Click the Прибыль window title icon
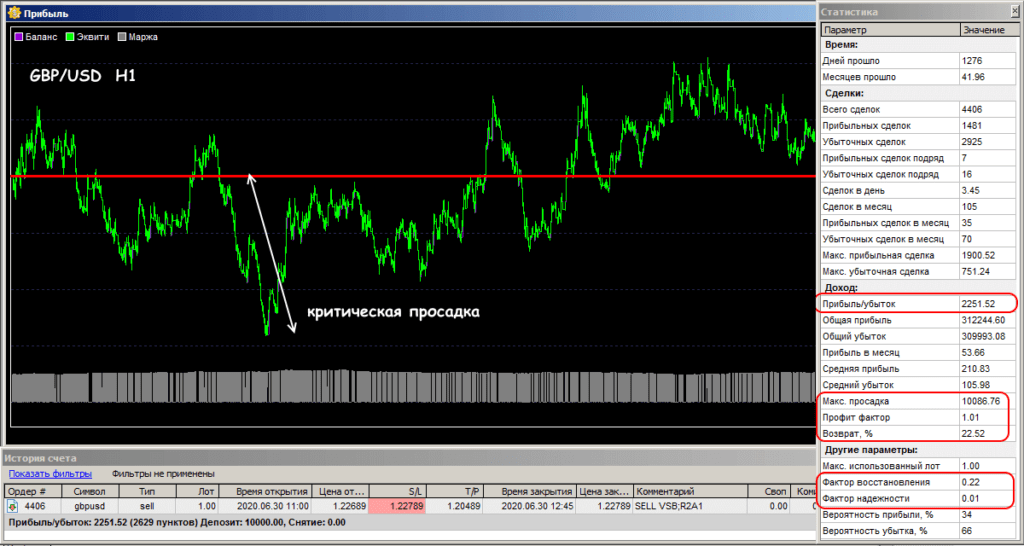 (12, 11)
